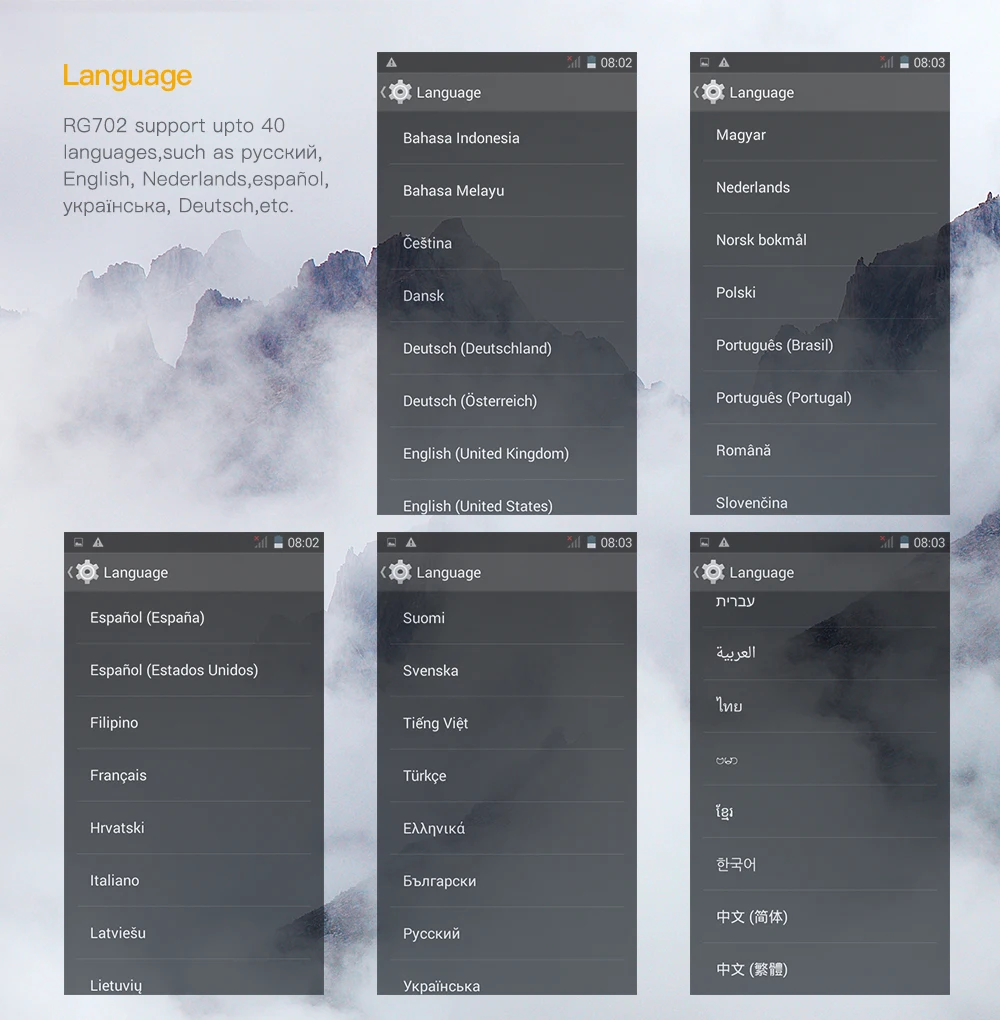Choose Polski language
Screen dimensions: 1000x1020
tap(820, 293)
